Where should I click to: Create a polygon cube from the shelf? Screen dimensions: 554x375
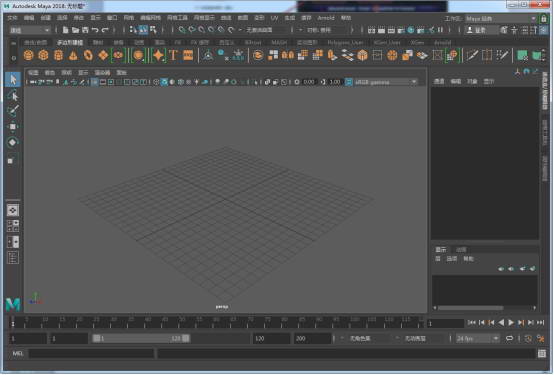pyautogui.click(x=43, y=55)
